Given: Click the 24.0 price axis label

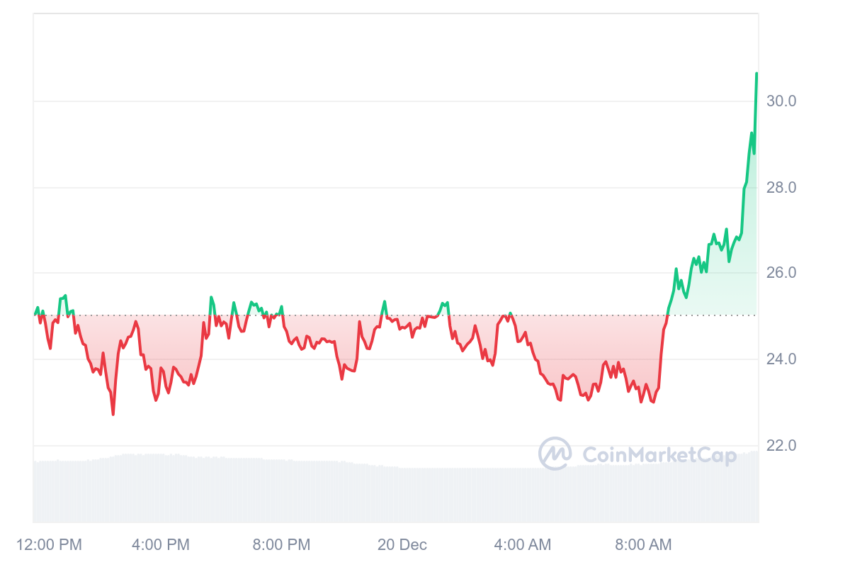Looking at the screenshot, I should coord(781,359).
